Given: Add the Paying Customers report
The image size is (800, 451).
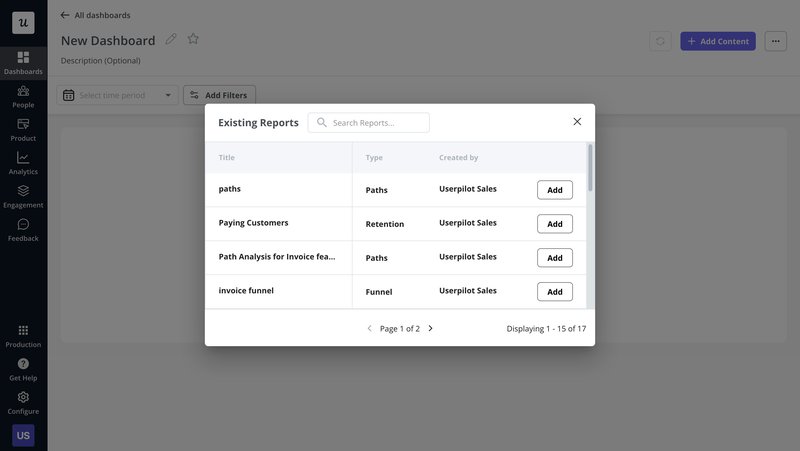Looking at the screenshot, I should (554, 224).
